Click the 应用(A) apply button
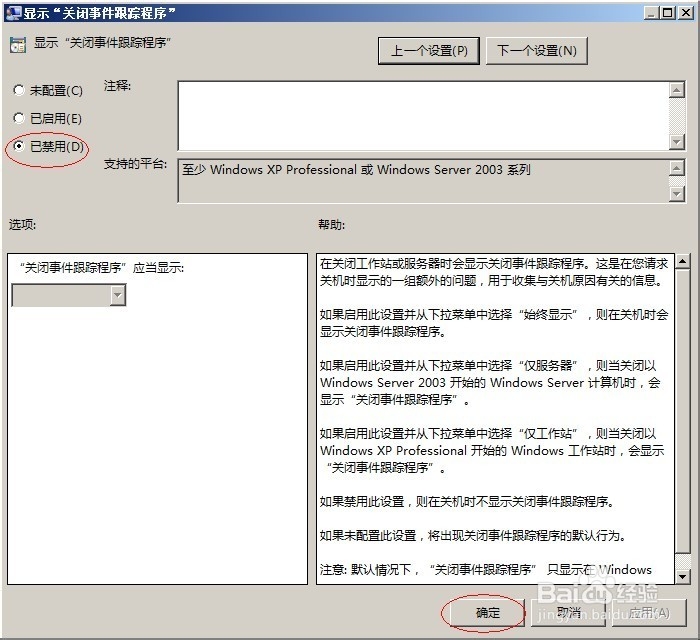Screen dimensions: 700x640 click(649, 613)
